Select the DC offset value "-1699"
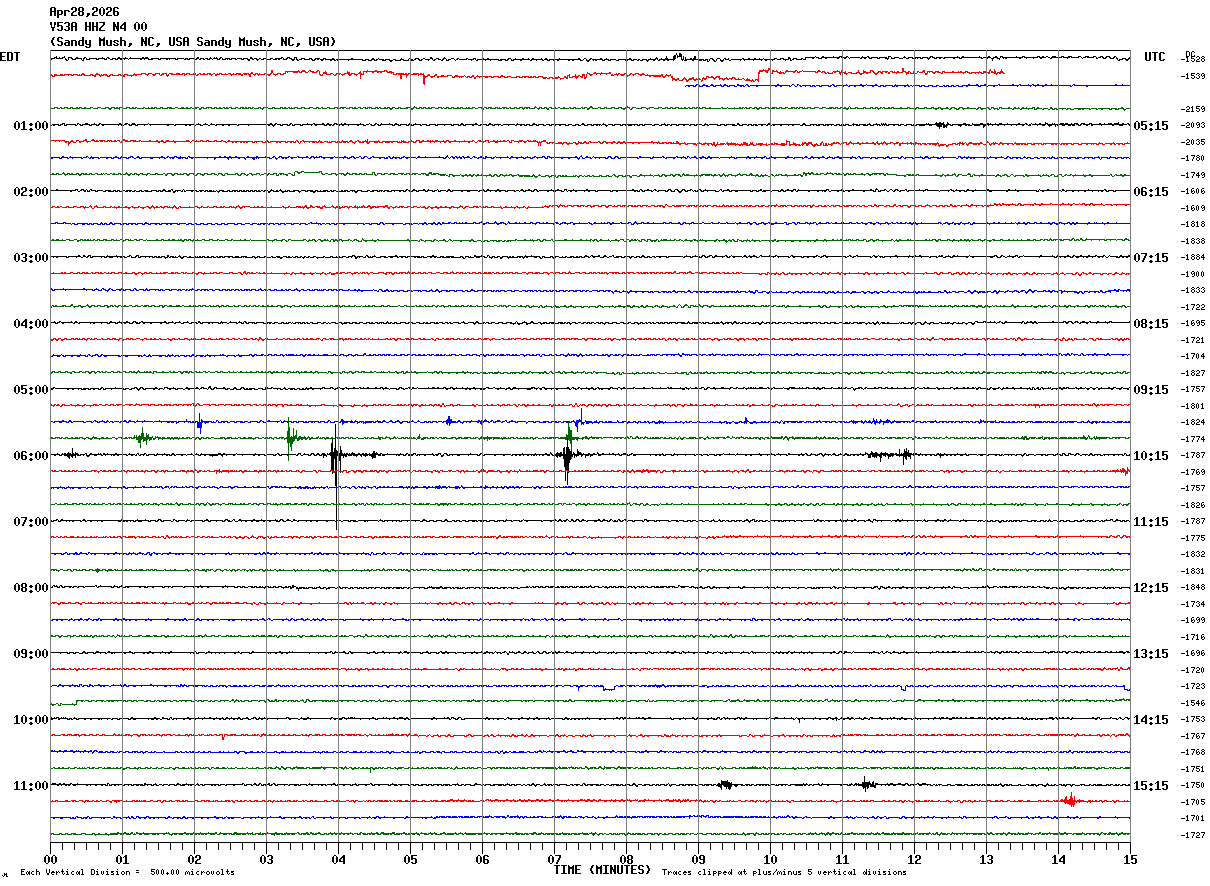The height and width of the screenshot is (886, 1210). [x=1193, y=621]
